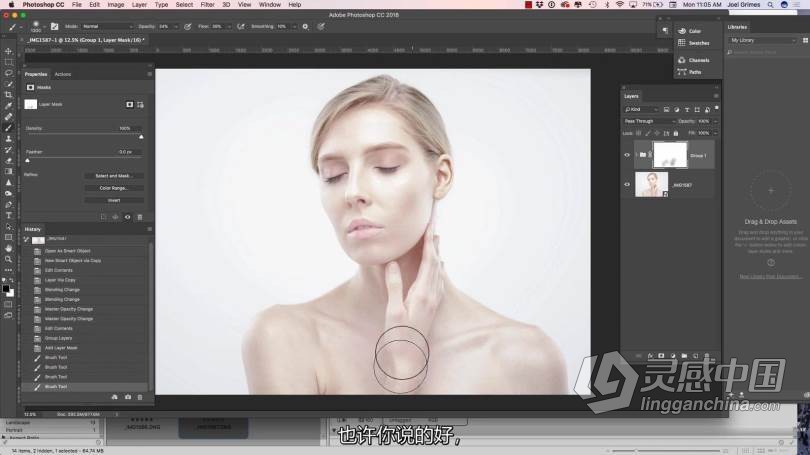Toggle airbrush build-up in options bar
This screenshot has width=810, height=455.
click(x=240, y=26)
